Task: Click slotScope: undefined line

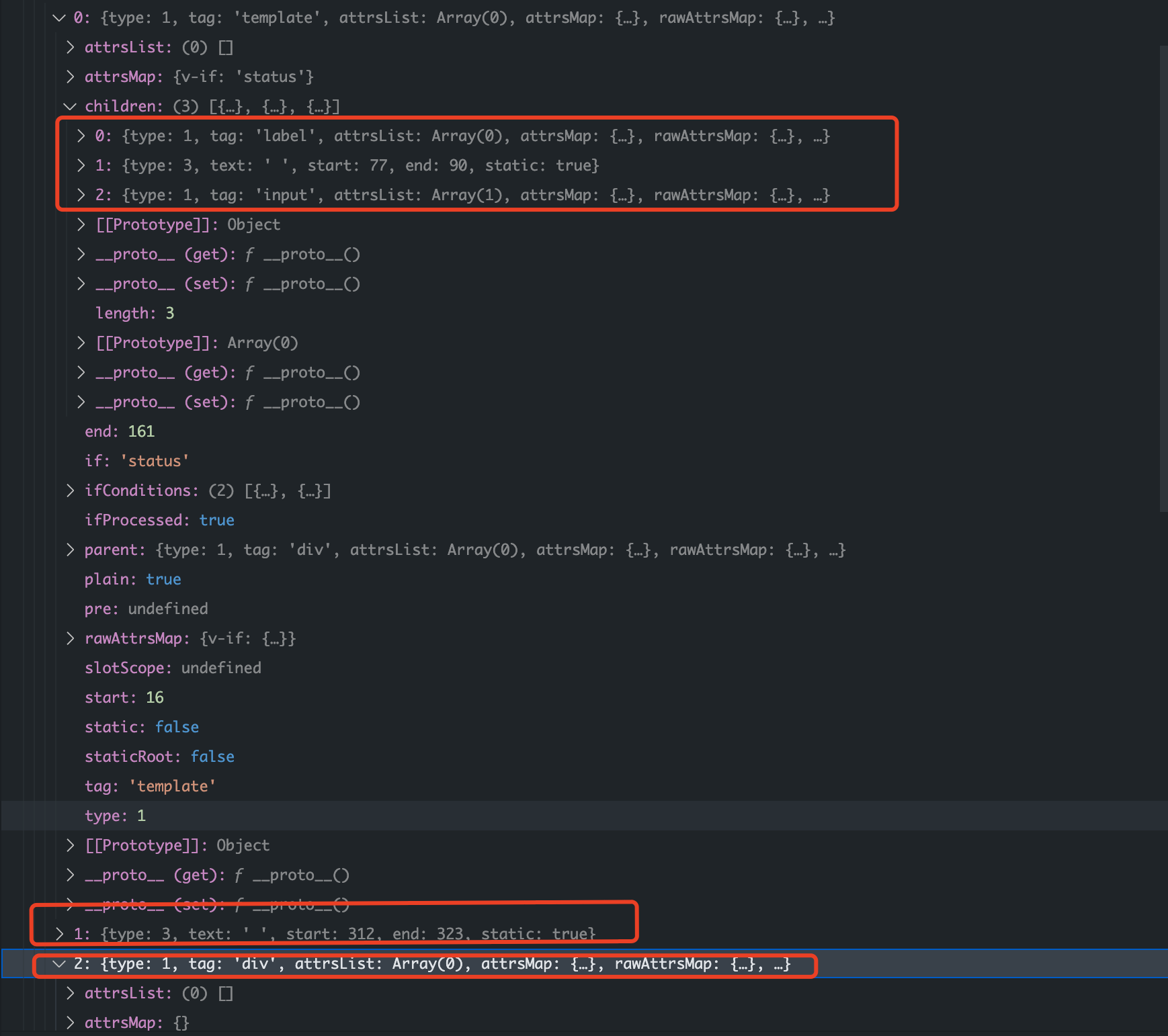Action: tap(173, 668)
